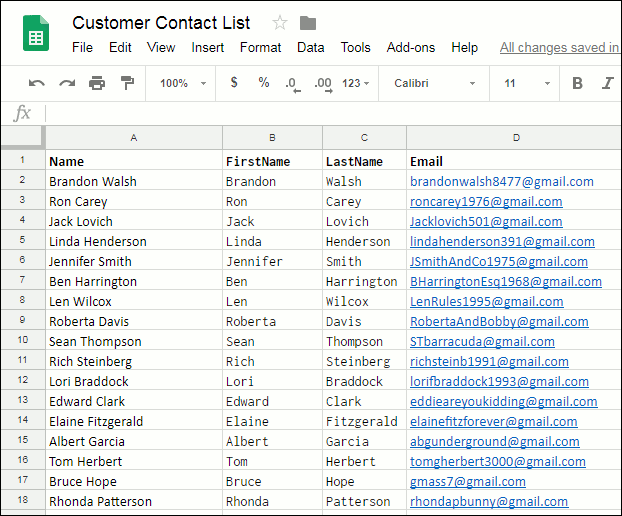Select the paint format roller

(x=127, y=83)
